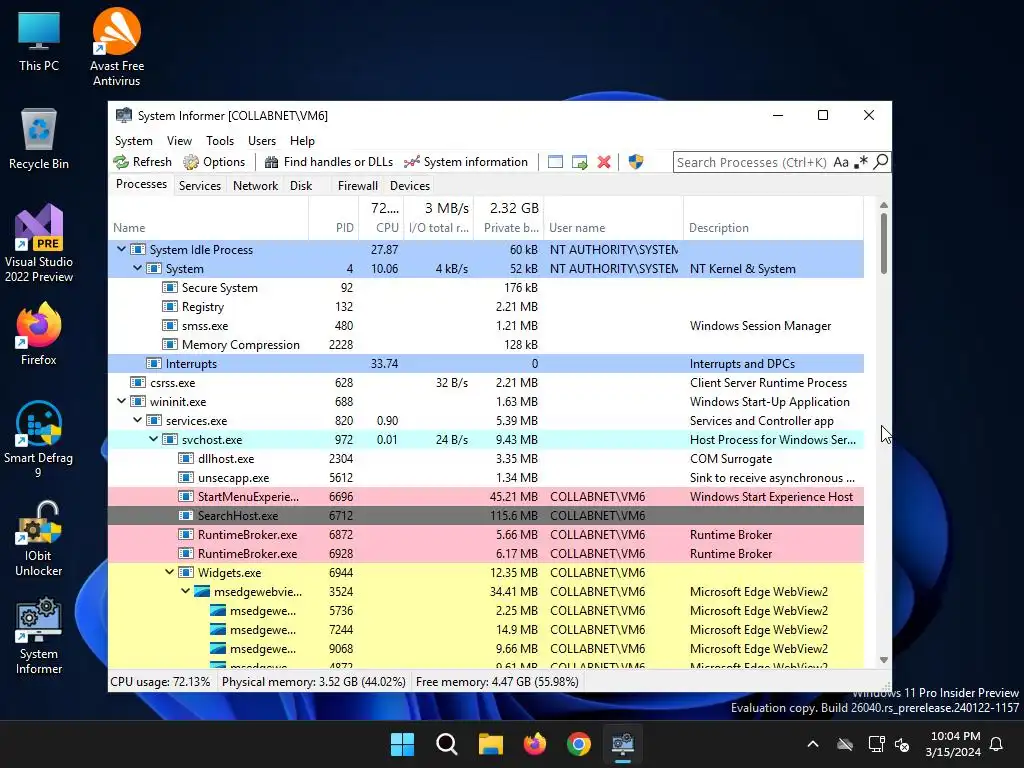Click the red X terminate window icon
Screen dimensions: 1024x768
pos(604,162)
